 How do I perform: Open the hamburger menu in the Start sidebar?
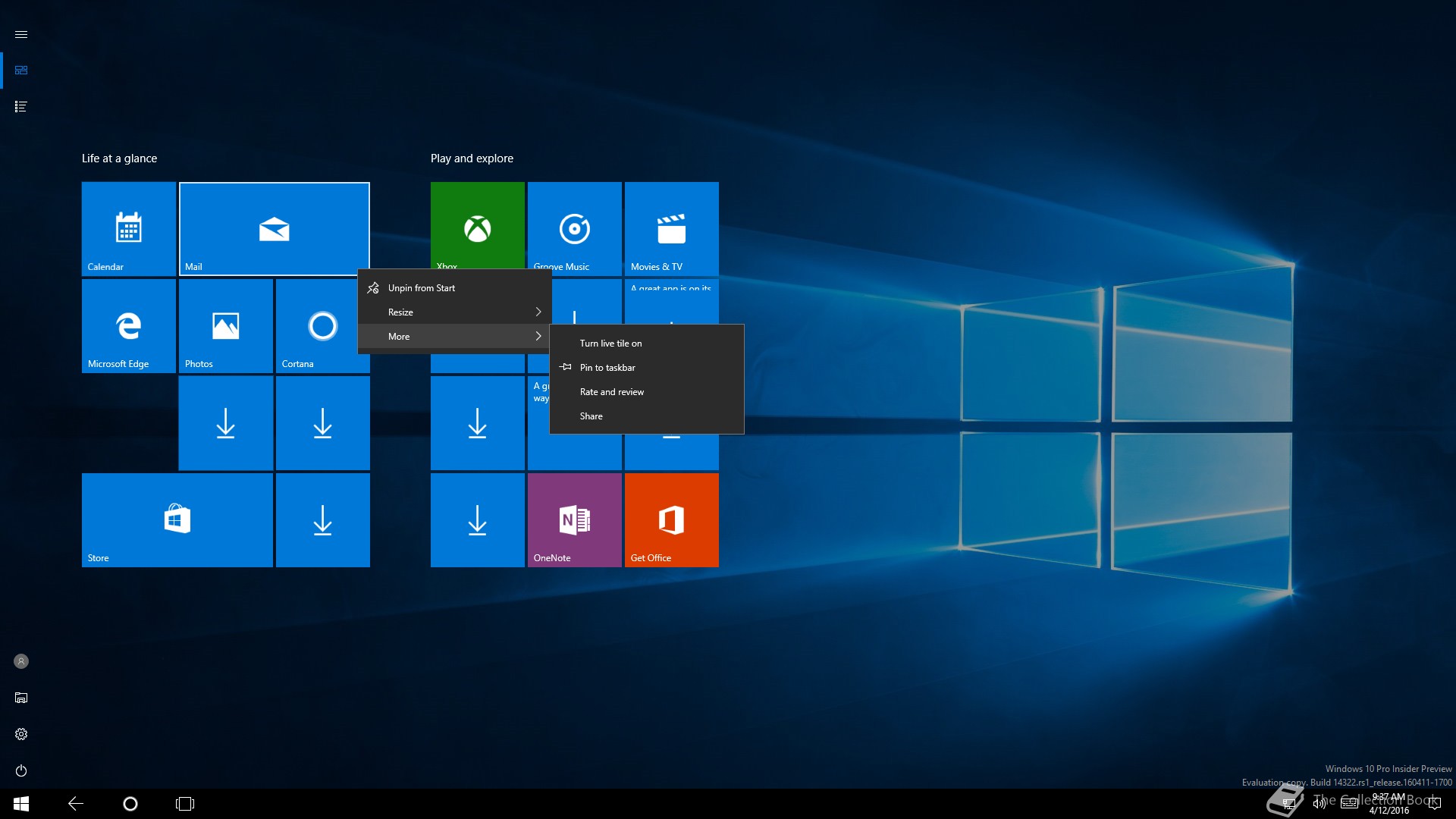pyautogui.click(x=21, y=34)
